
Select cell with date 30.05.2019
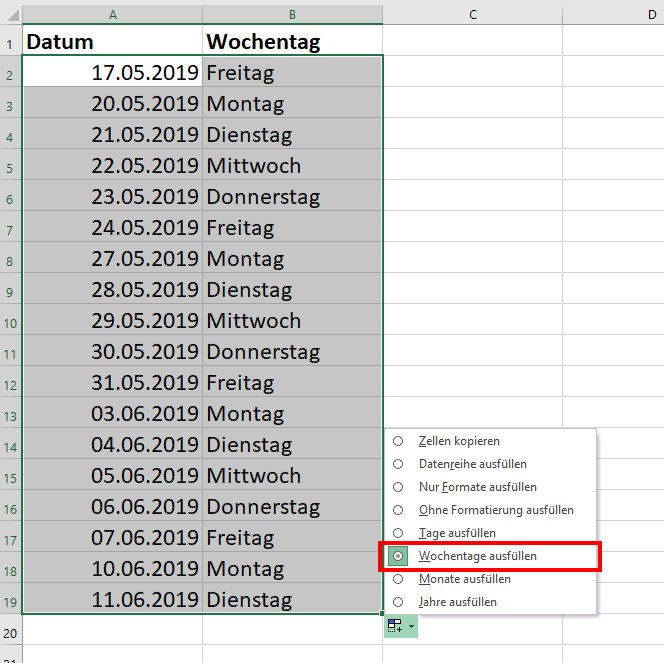point(113,350)
